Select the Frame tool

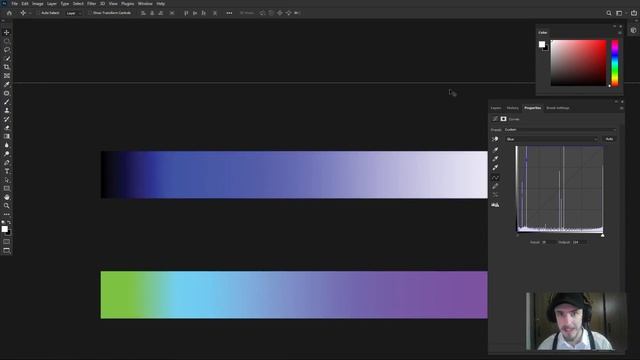coord(7,76)
